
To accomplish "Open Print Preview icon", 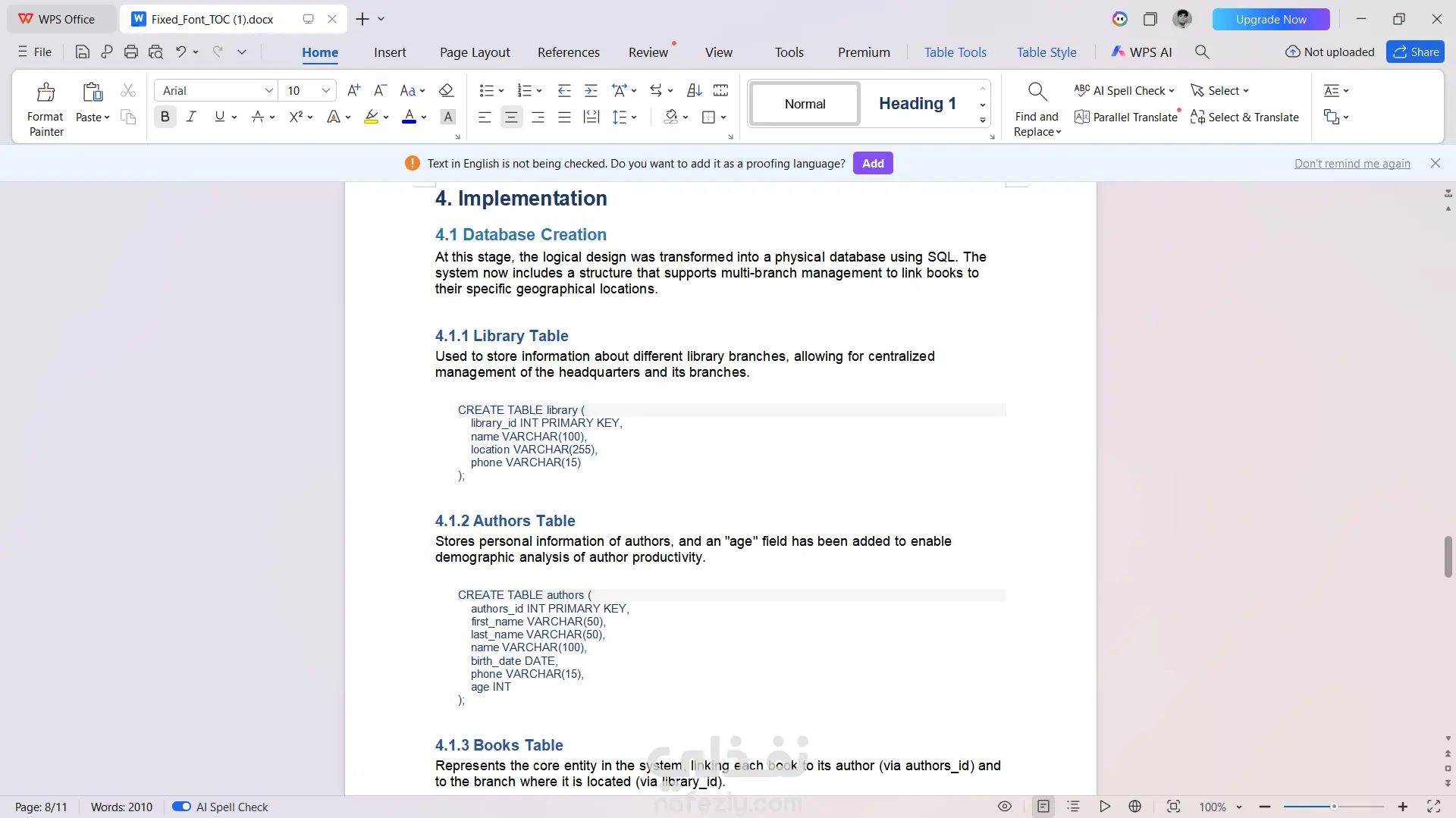I will click(155, 52).
